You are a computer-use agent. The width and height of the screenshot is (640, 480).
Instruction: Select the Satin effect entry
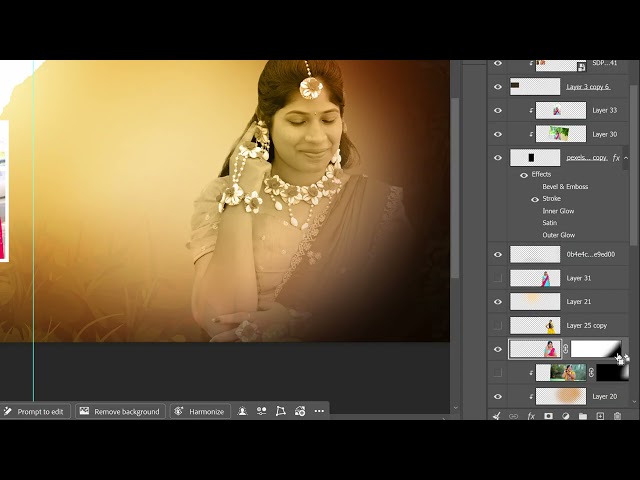click(549, 223)
